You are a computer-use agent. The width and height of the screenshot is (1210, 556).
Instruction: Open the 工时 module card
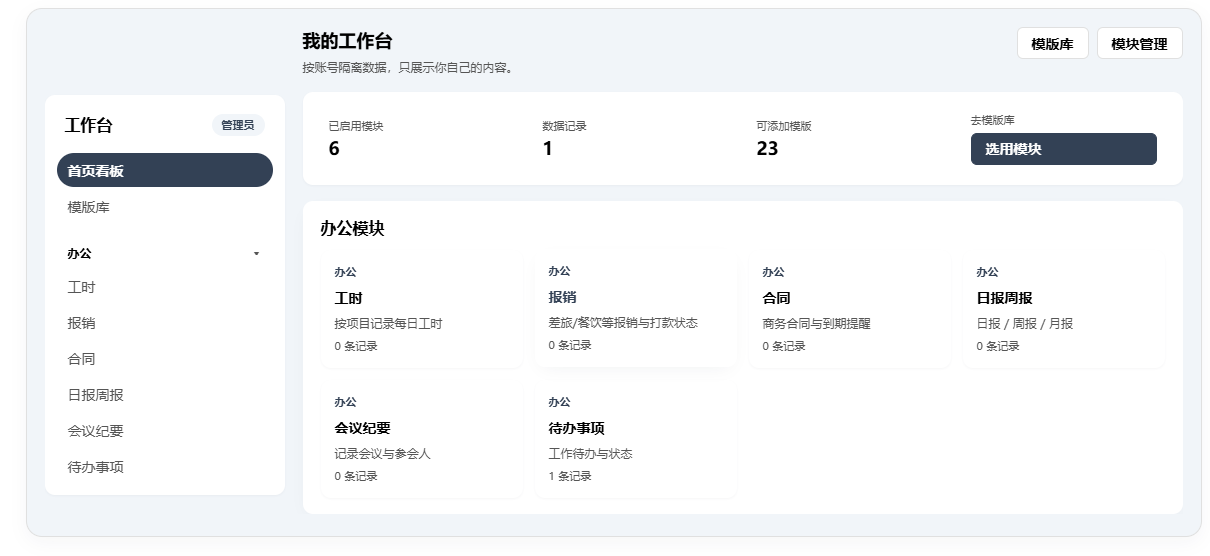click(x=421, y=310)
